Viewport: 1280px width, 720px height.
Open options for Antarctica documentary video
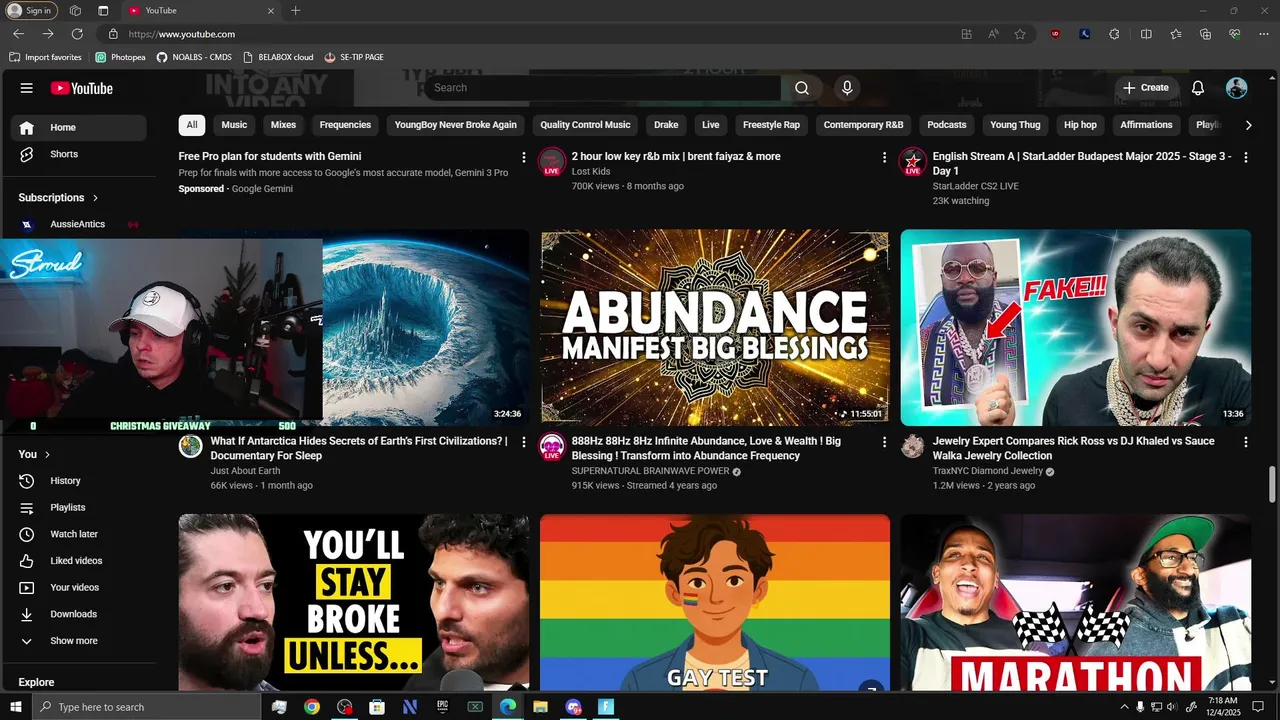(x=524, y=442)
